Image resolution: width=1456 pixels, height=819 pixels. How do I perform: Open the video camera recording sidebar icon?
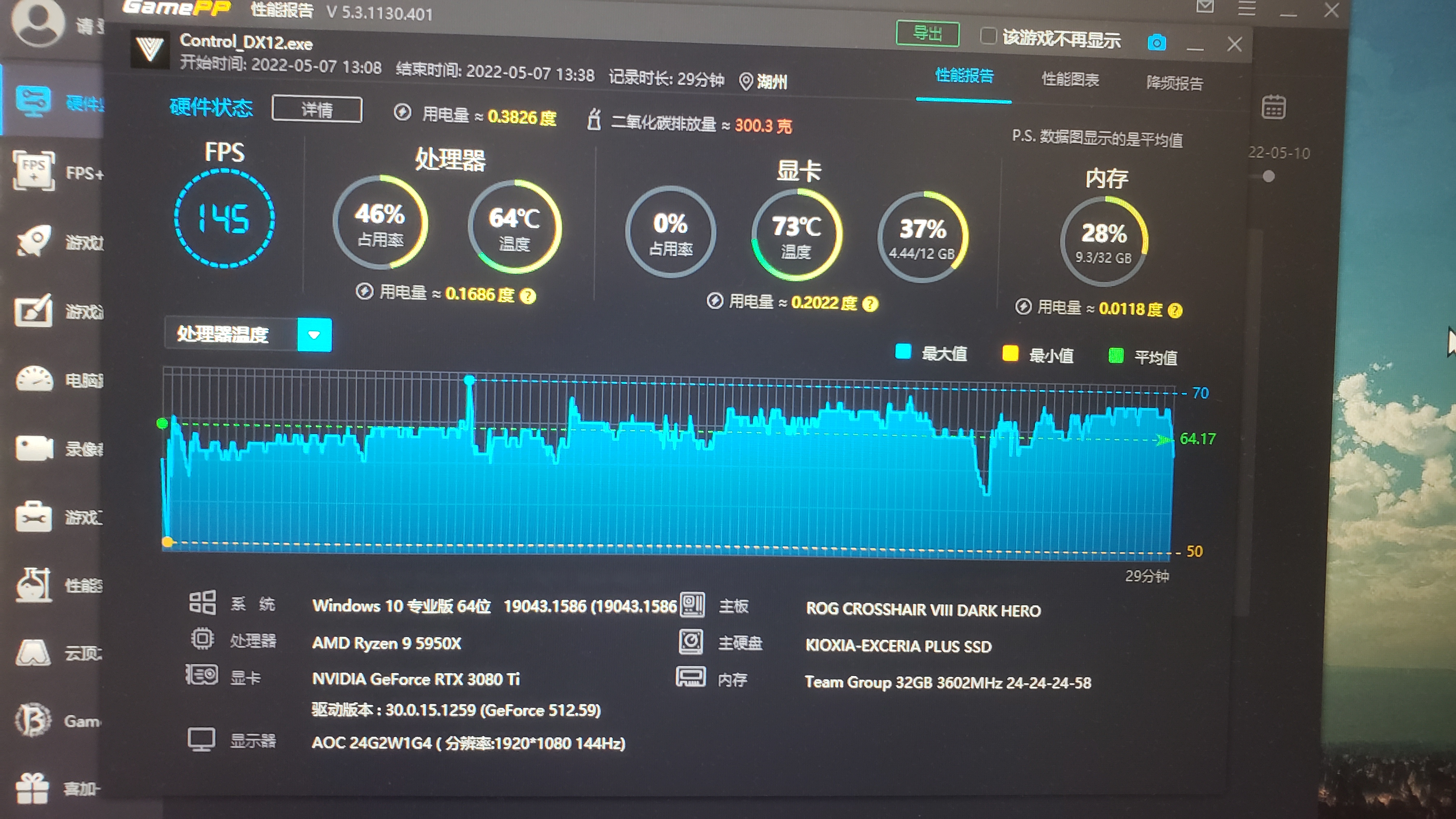34,449
